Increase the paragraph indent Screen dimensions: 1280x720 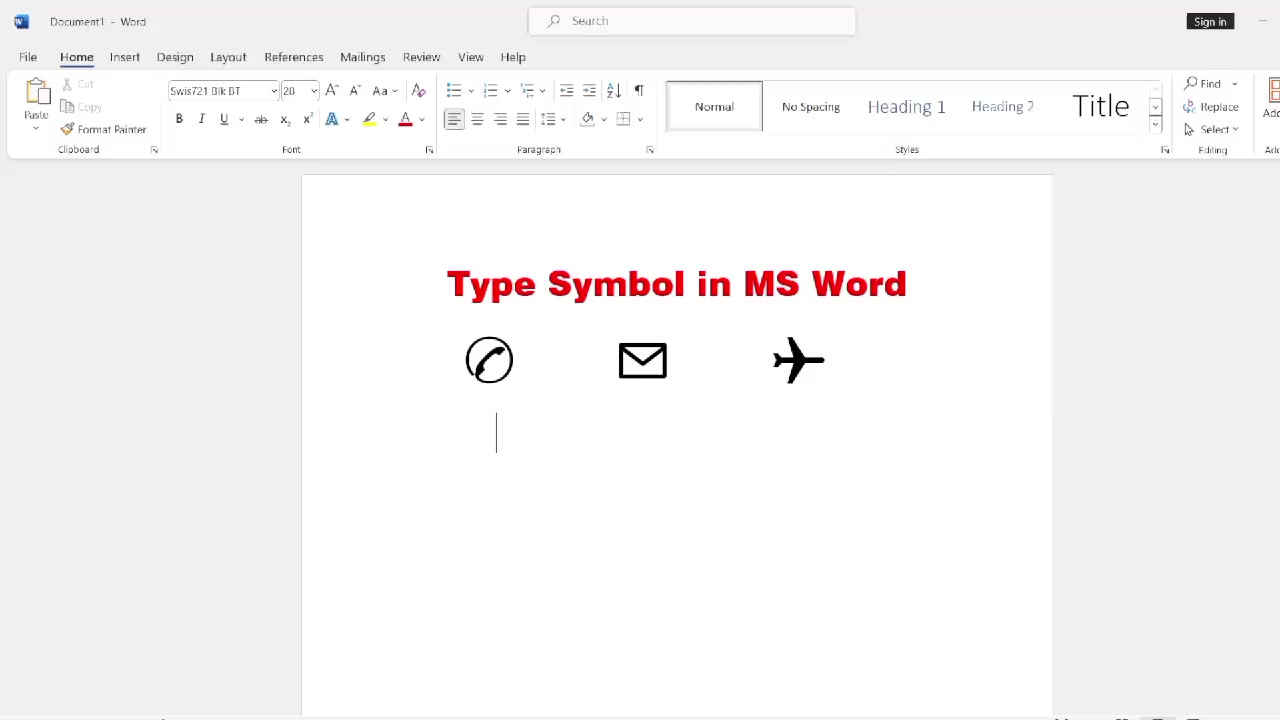tap(589, 90)
